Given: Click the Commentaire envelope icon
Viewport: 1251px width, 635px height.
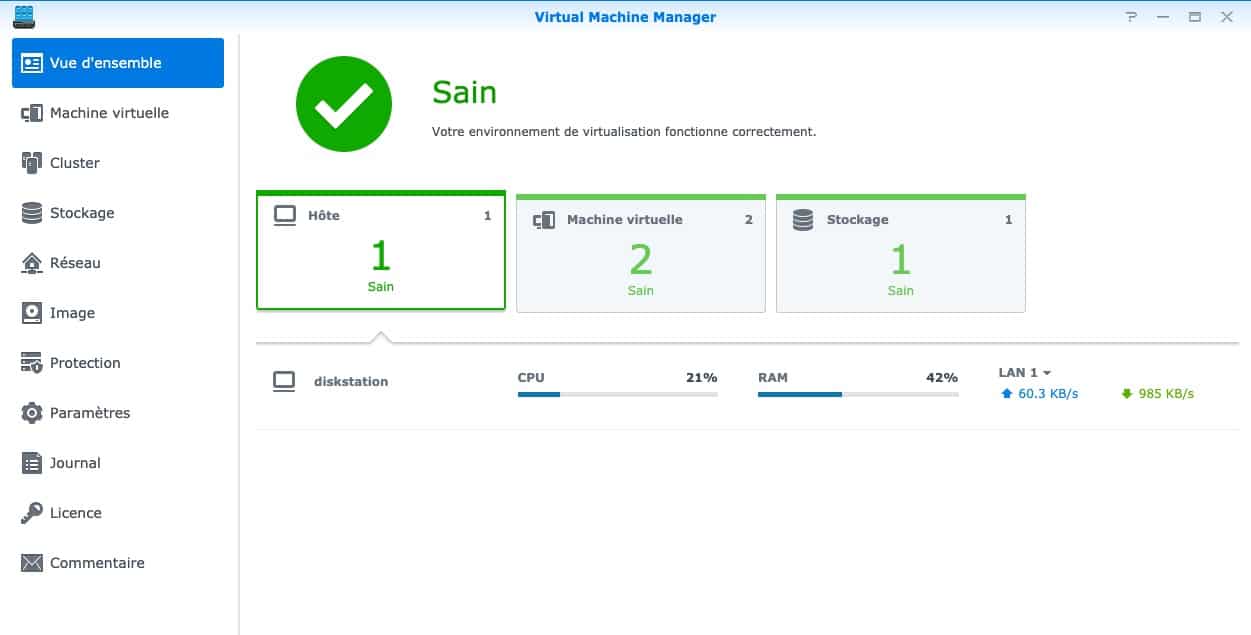Looking at the screenshot, I should [32, 563].
